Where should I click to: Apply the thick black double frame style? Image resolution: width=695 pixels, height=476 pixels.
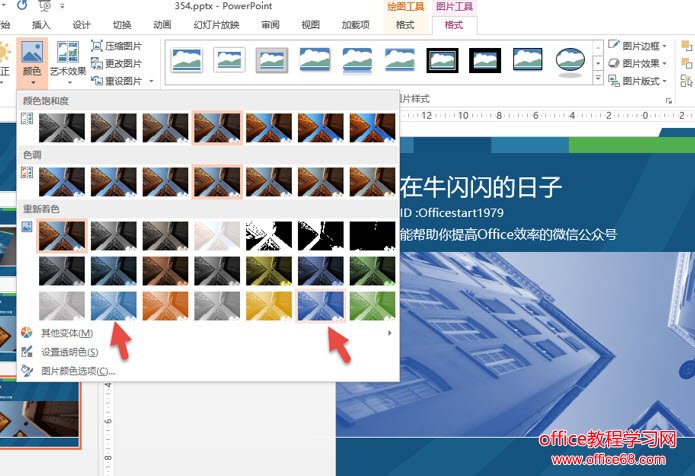[442, 60]
